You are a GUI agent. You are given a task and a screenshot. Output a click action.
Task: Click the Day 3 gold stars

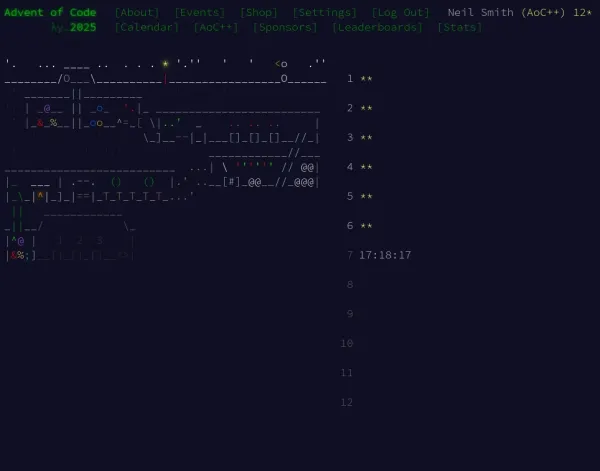(x=366, y=138)
